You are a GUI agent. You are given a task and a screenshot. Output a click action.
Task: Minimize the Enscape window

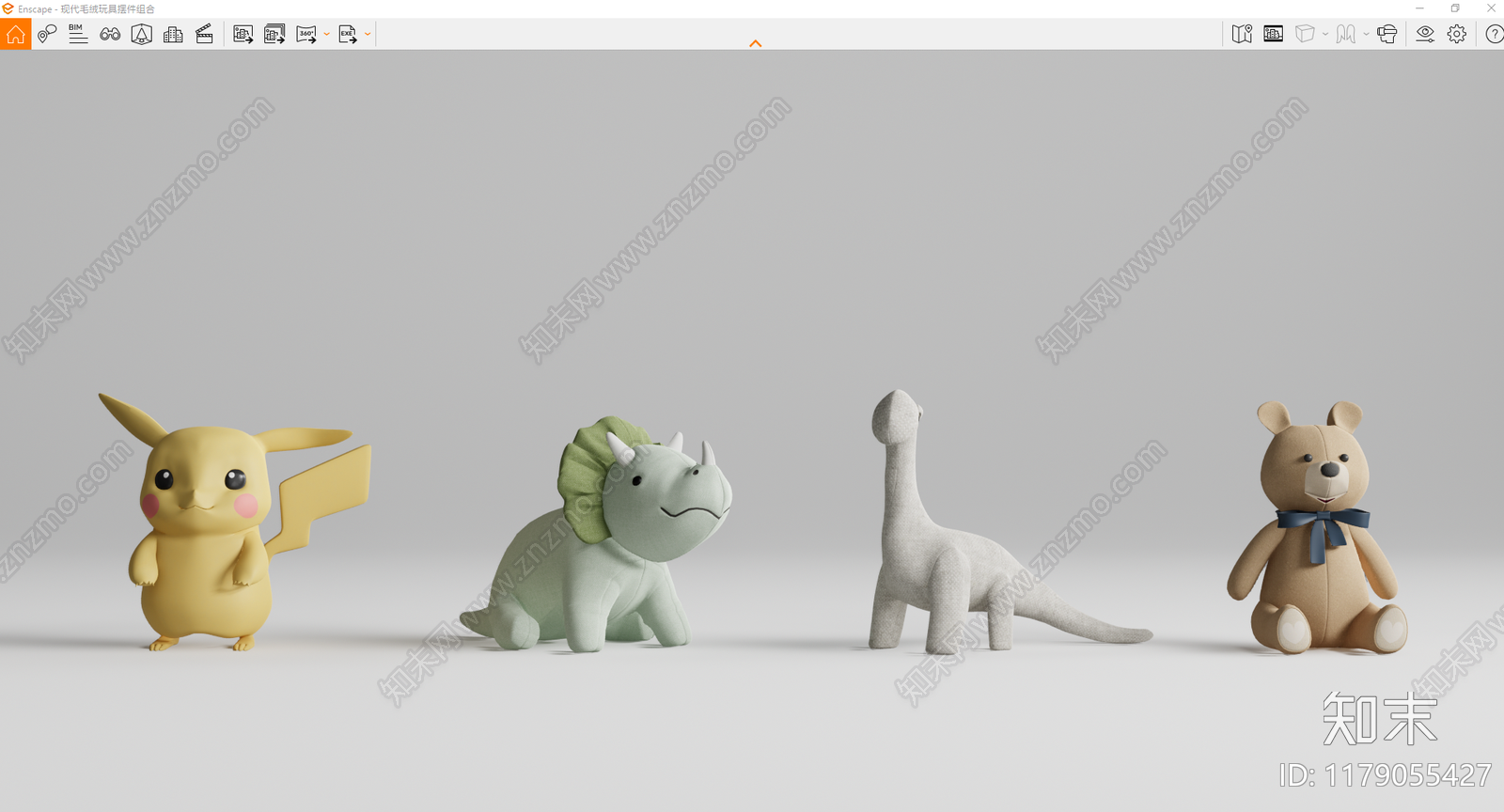pyautogui.click(x=1419, y=8)
